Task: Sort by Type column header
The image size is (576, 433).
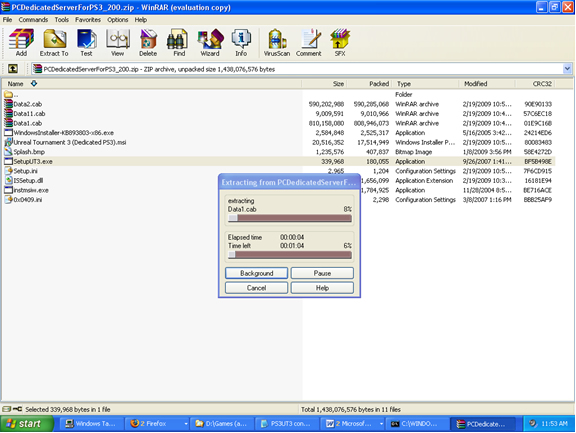Action: tap(425, 84)
